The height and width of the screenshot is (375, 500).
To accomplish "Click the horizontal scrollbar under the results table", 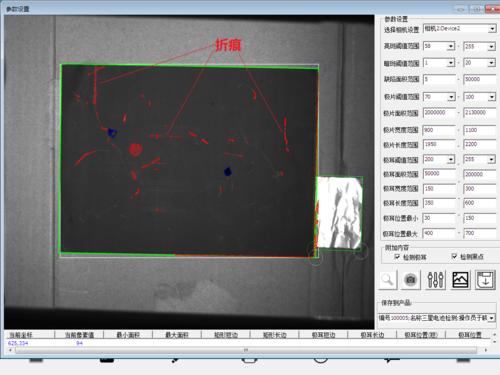I will click(246, 350).
